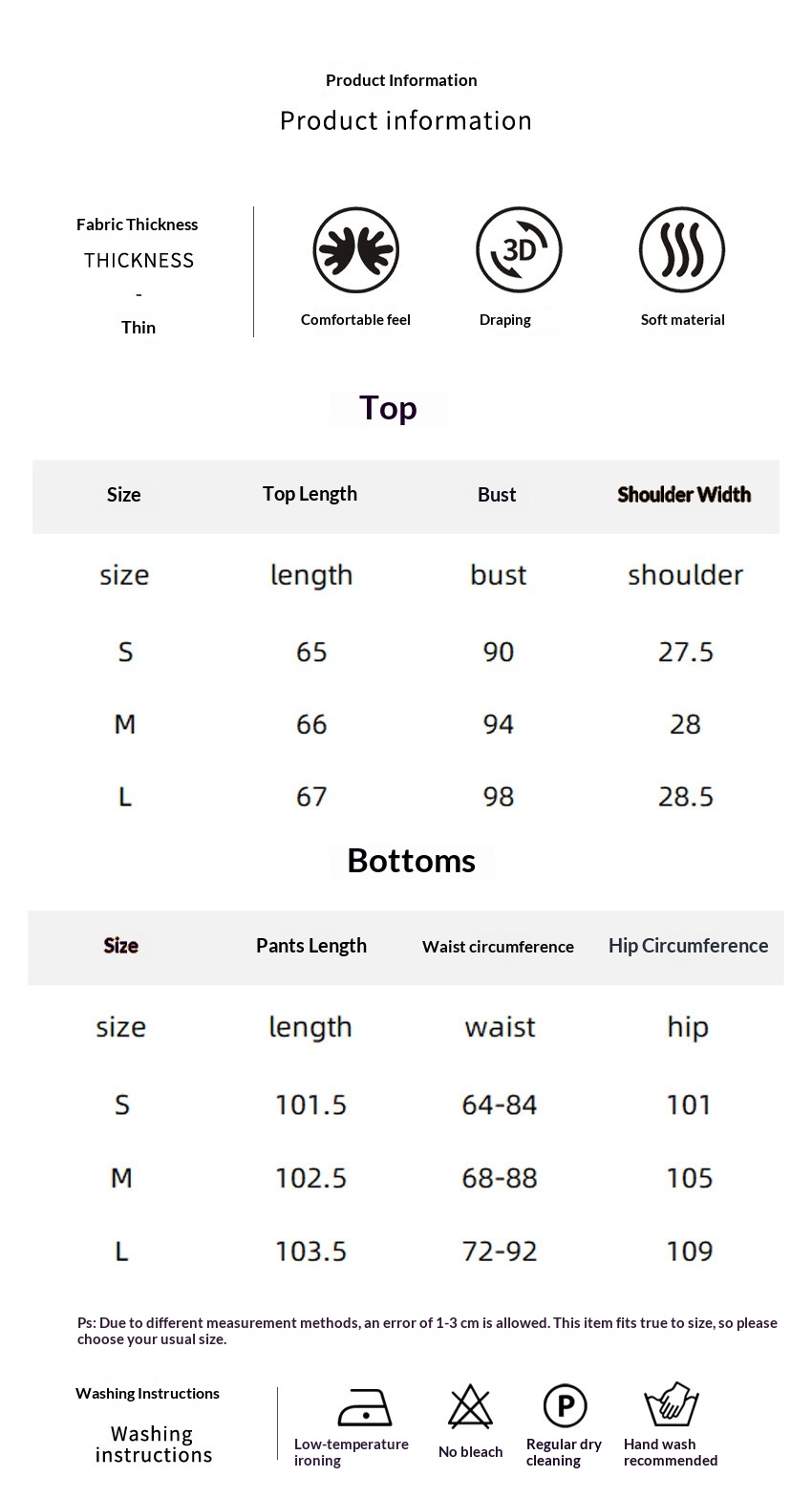Click the Washing Instructions label
This screenshot has width=812, height=1498.
147,1394
